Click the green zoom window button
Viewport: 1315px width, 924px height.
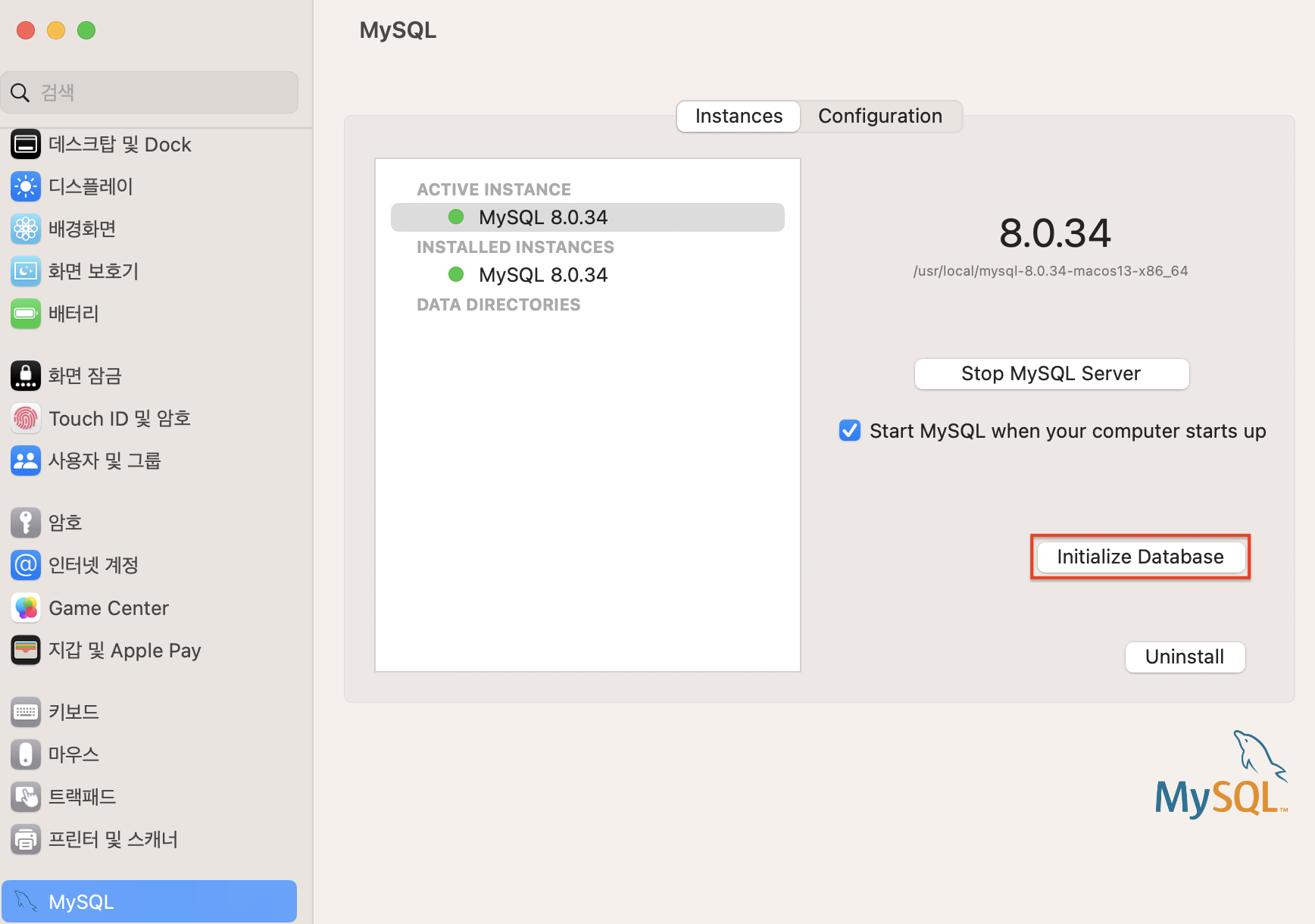pos(86,30)
